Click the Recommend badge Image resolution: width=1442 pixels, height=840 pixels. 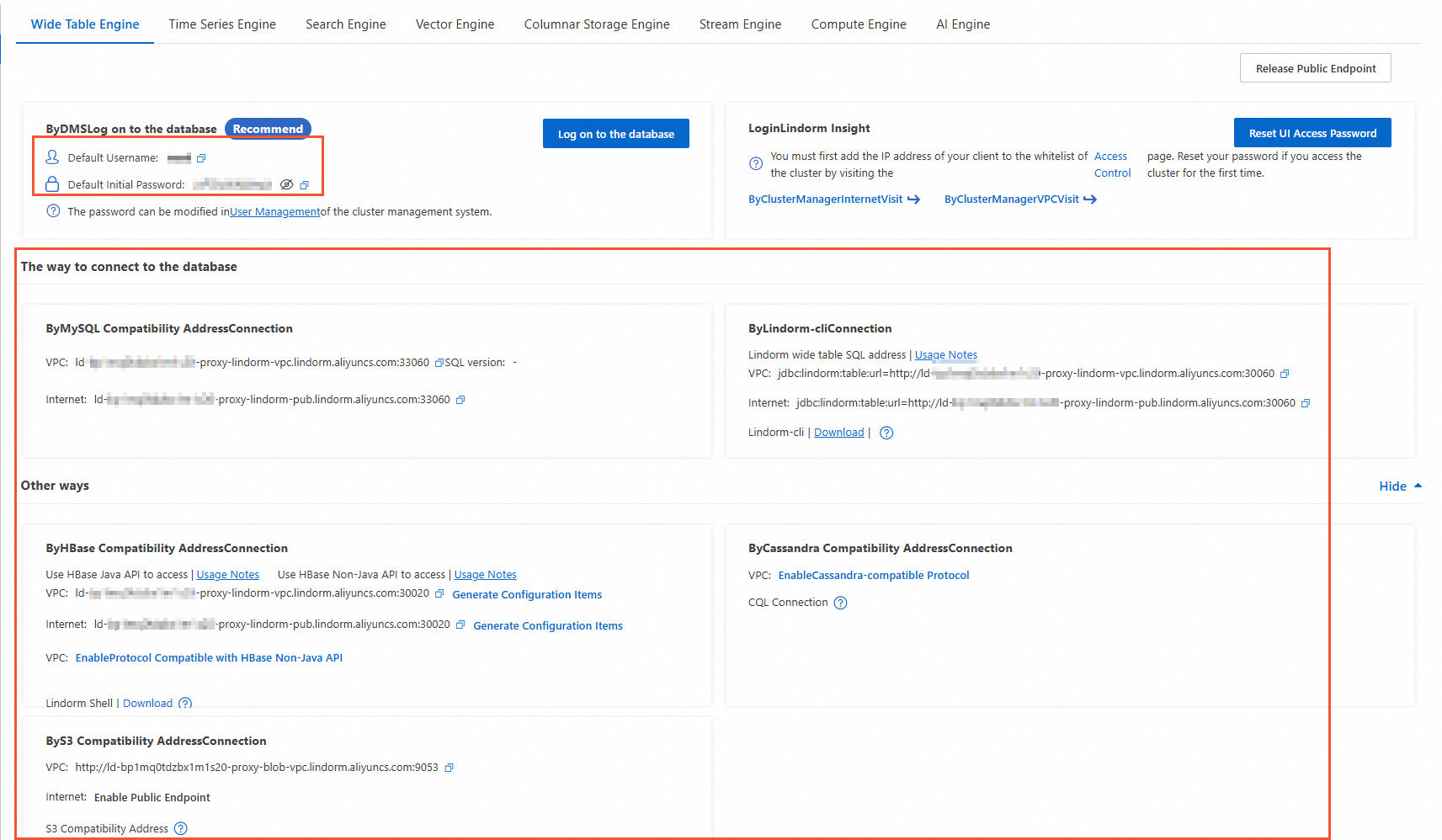(268, 129)
